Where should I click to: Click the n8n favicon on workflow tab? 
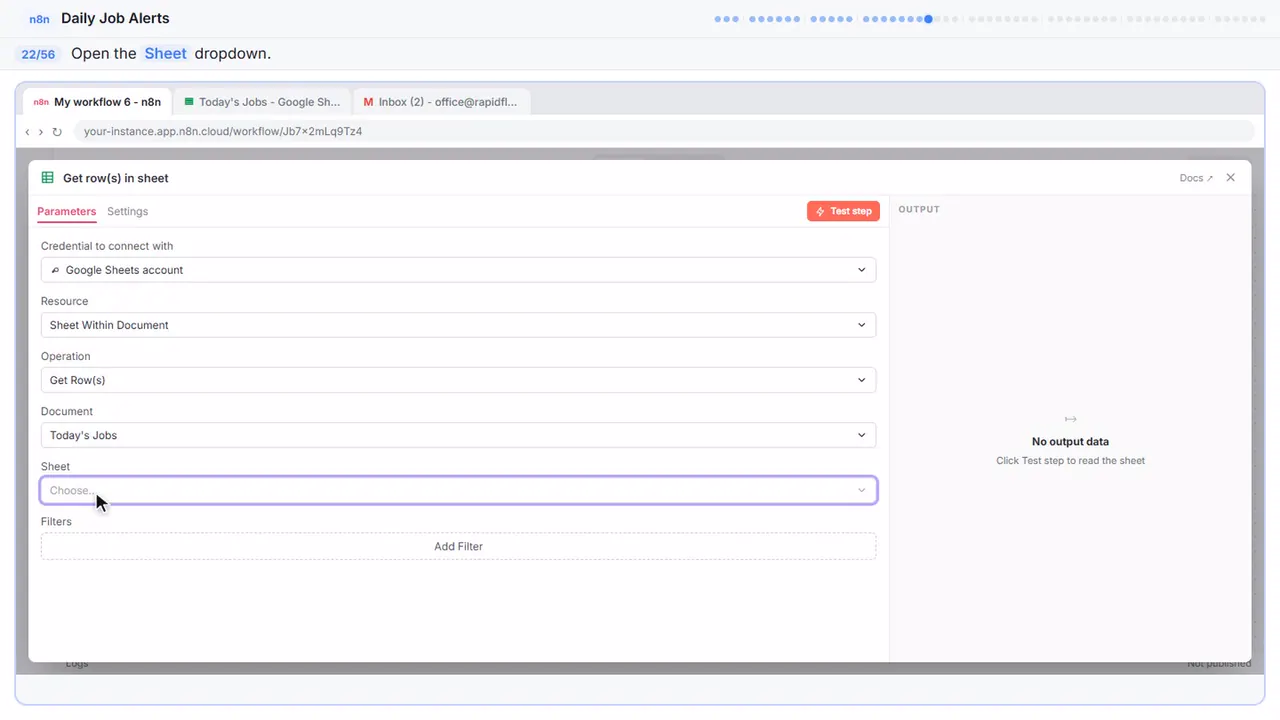(41, 102)
